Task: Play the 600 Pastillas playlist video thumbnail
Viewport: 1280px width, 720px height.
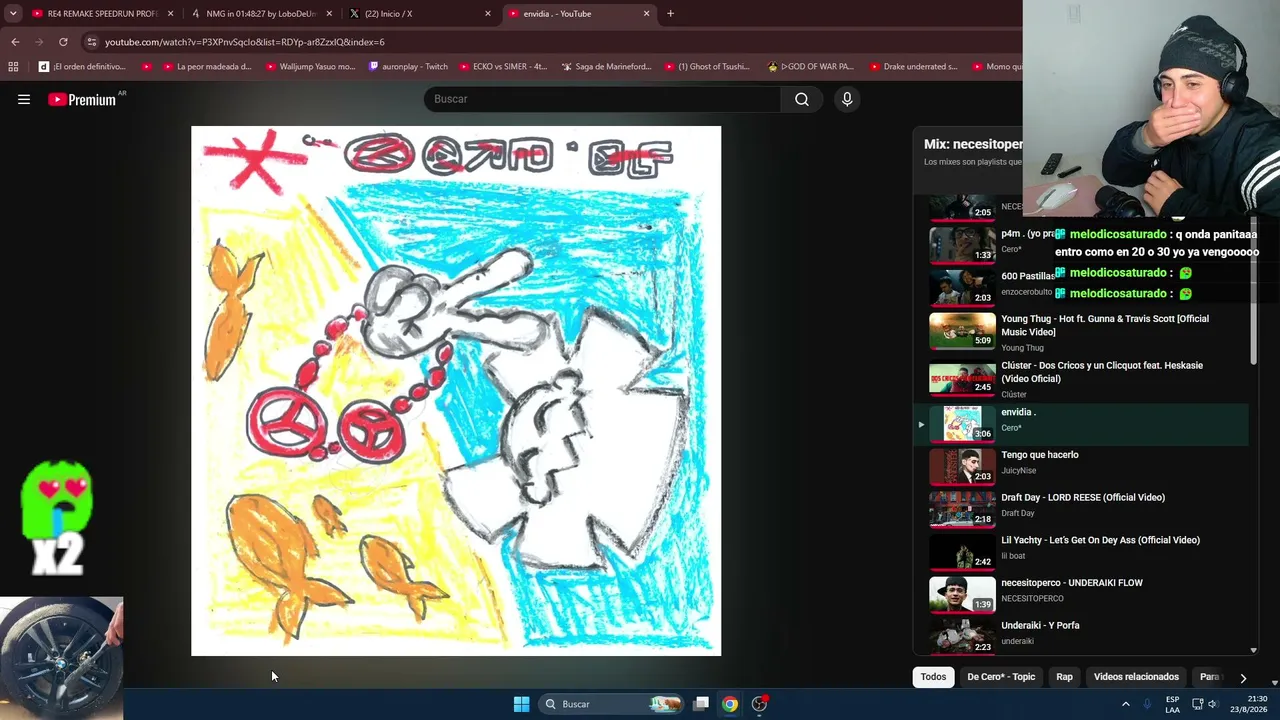Action: [x=962, y=287]
